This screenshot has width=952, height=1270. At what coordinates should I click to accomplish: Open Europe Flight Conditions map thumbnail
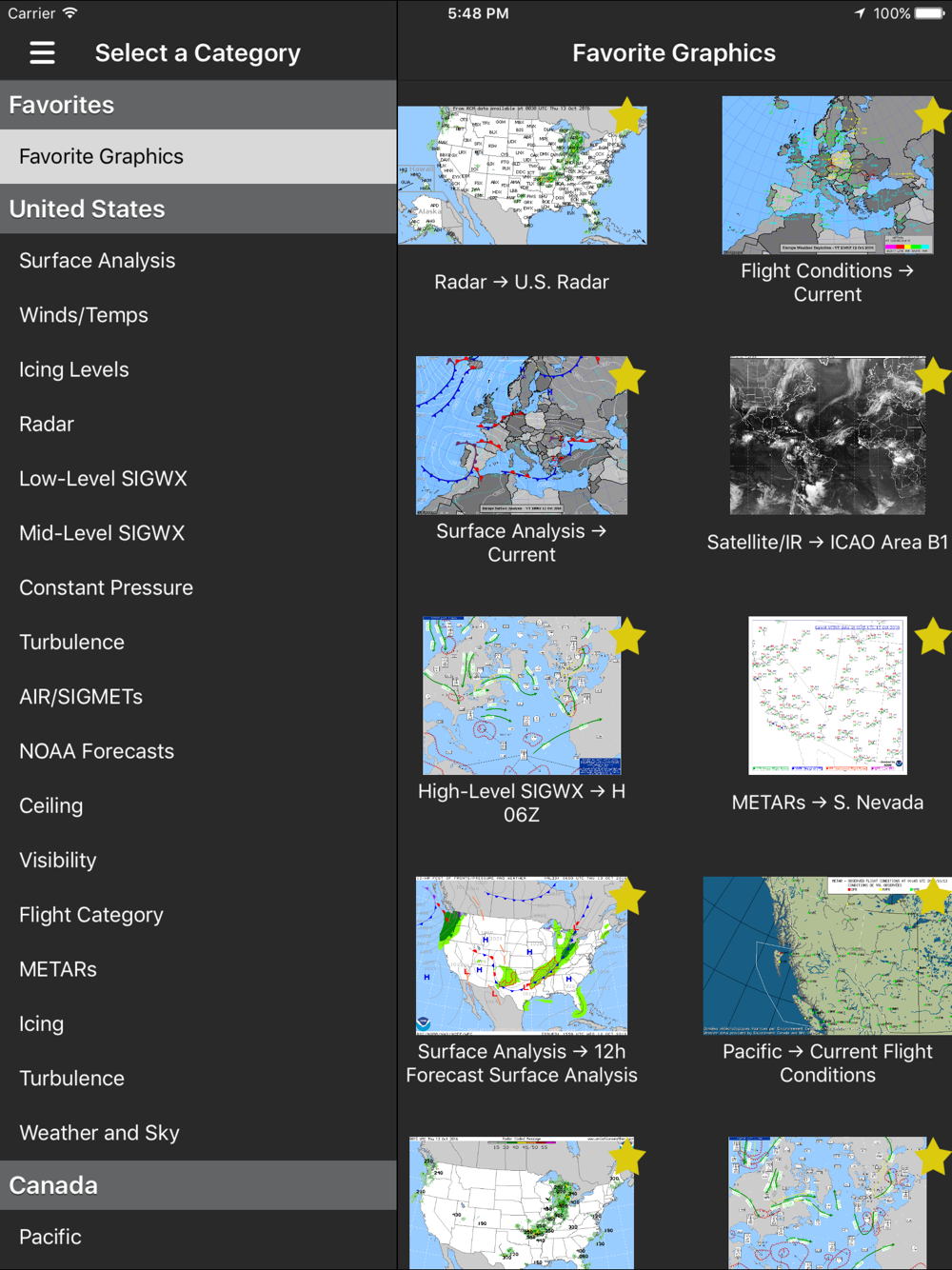coord(827,175)
